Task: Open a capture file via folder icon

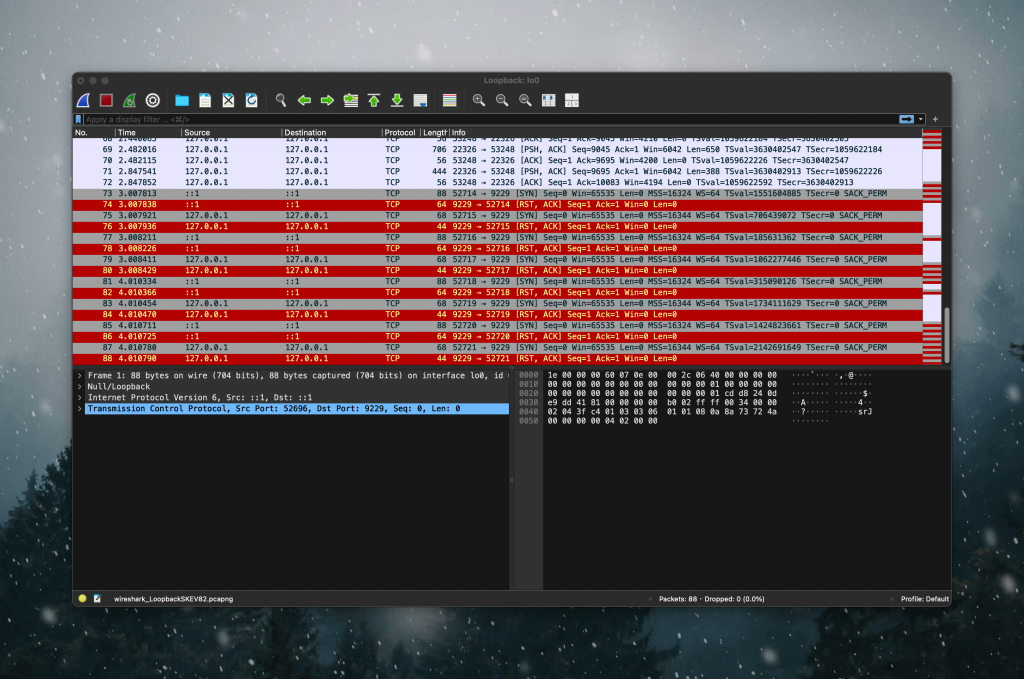Action: [x=182, y=100]
